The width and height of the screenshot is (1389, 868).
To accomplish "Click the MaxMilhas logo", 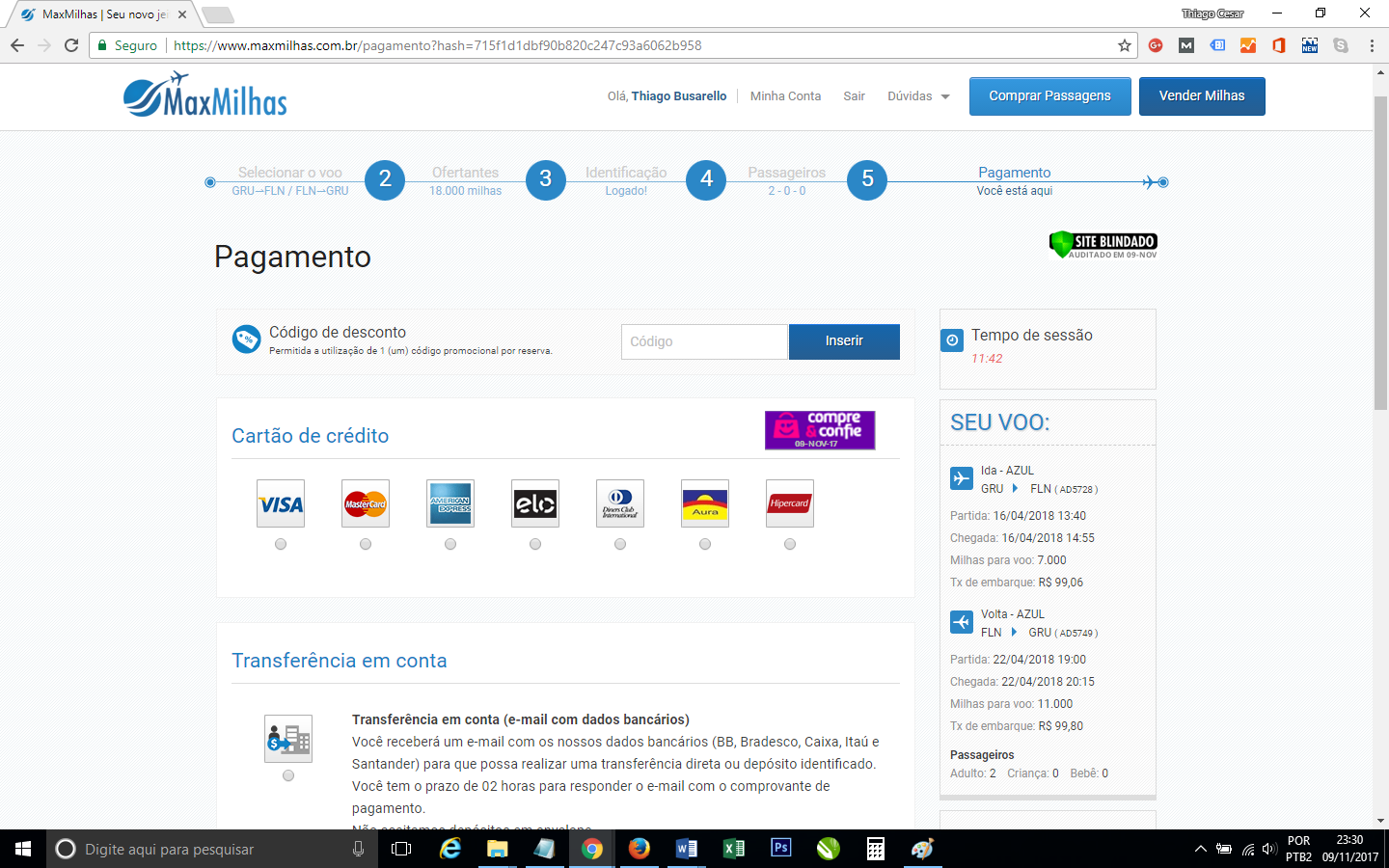I will pos(205,95).
